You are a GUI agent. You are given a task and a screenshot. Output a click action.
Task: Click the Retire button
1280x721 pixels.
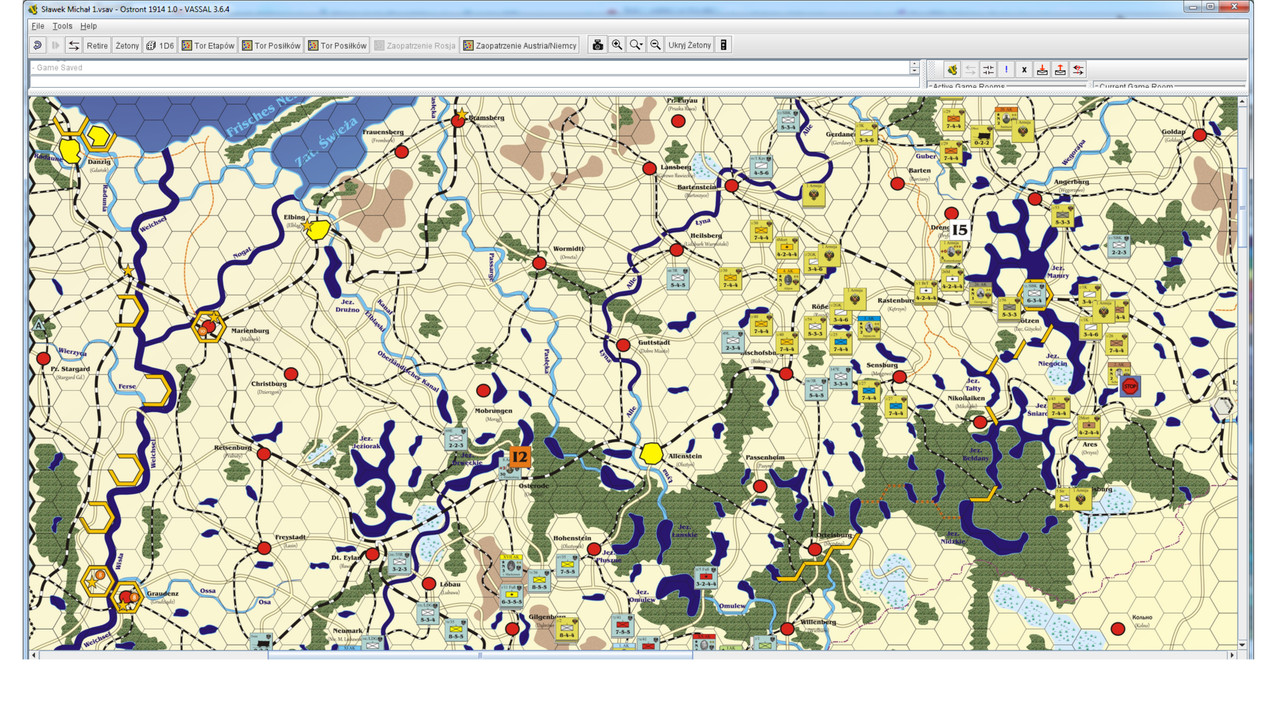click(x=97, y=45)
